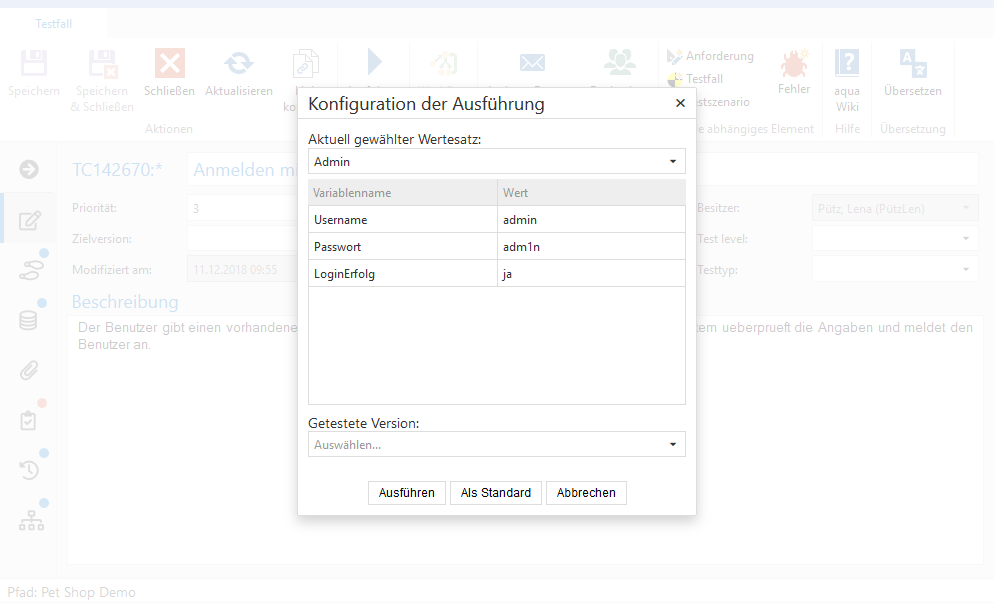Open the attachments paperclip in sidebar
Screen dimensions: 994x603
[x=29, y=371]
